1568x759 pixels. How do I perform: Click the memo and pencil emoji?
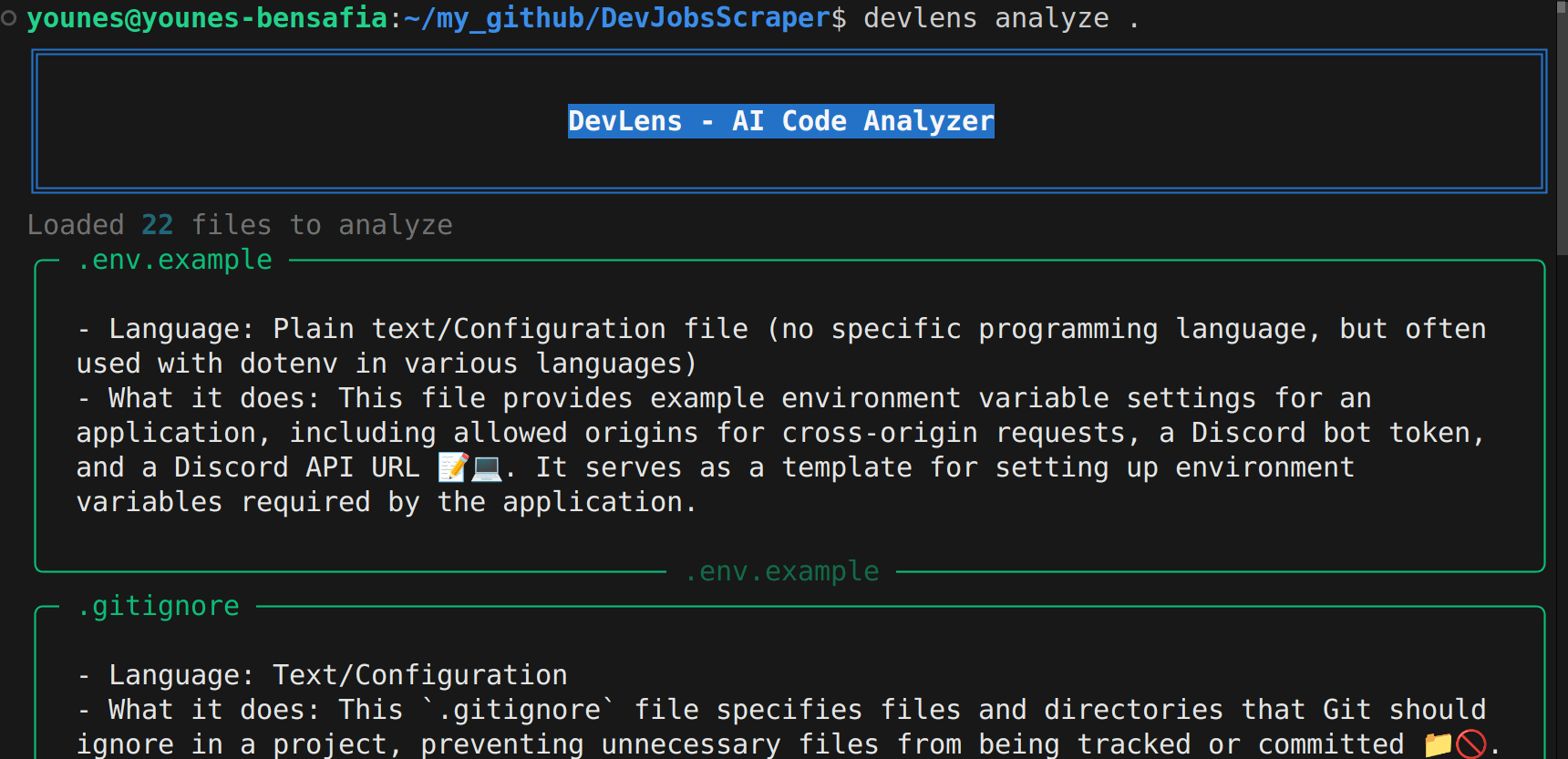coord(453,467)
